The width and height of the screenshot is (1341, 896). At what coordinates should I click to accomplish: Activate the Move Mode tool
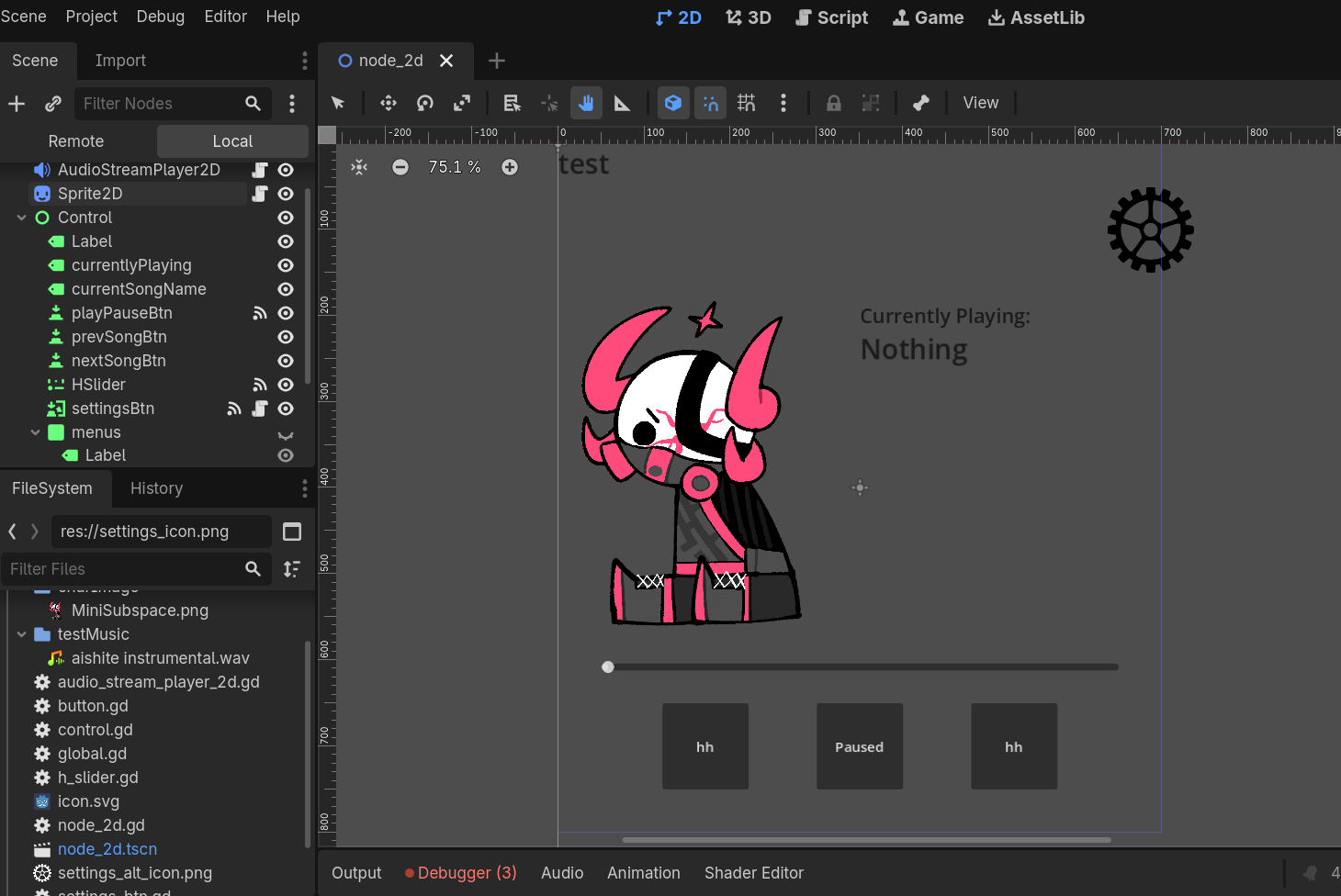[389, 103]
